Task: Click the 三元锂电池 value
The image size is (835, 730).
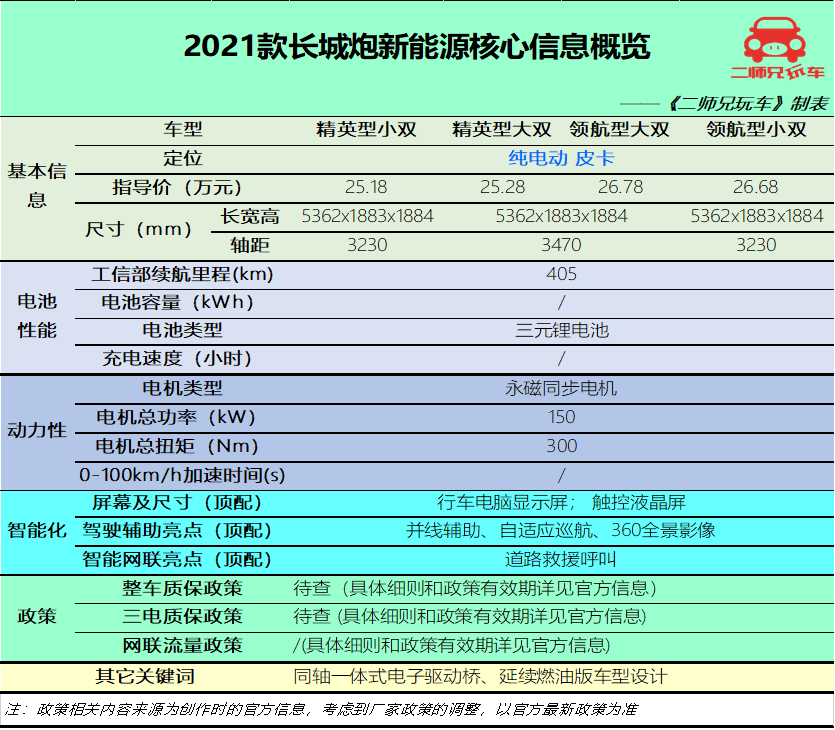Action: click(562, 331)
